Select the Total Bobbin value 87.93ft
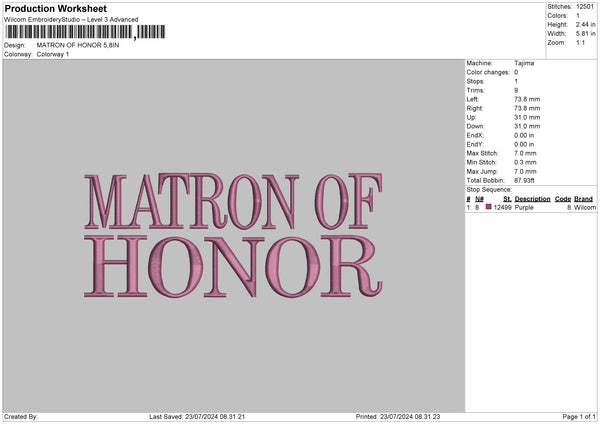Viewport: 600px width, 424px height. 524,180
